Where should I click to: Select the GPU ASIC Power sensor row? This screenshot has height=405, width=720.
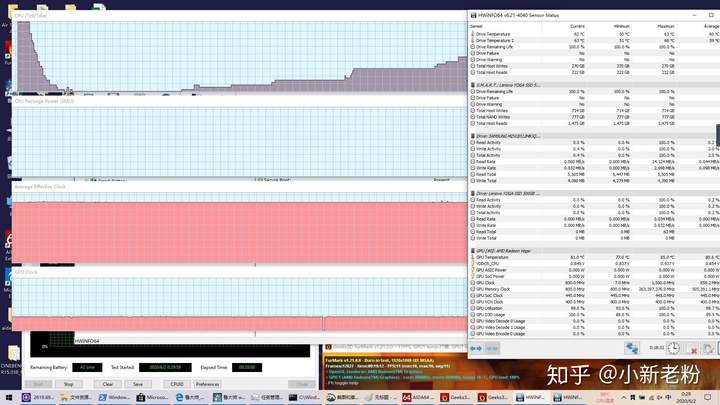click(x=595, y=270)
